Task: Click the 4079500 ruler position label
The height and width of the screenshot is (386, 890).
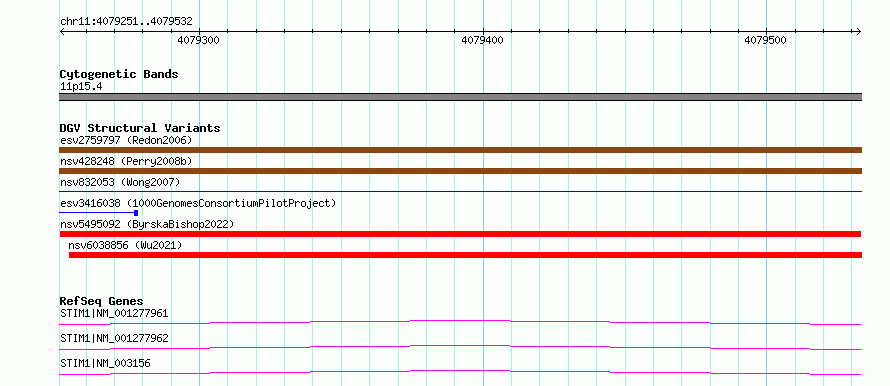Action: (766, 40)
